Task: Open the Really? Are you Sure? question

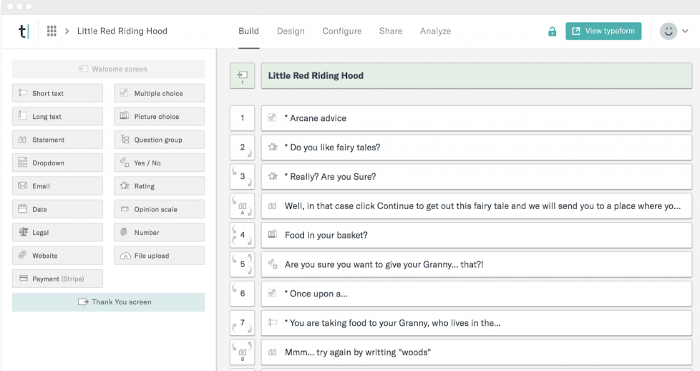Action: tap(476, 177)
